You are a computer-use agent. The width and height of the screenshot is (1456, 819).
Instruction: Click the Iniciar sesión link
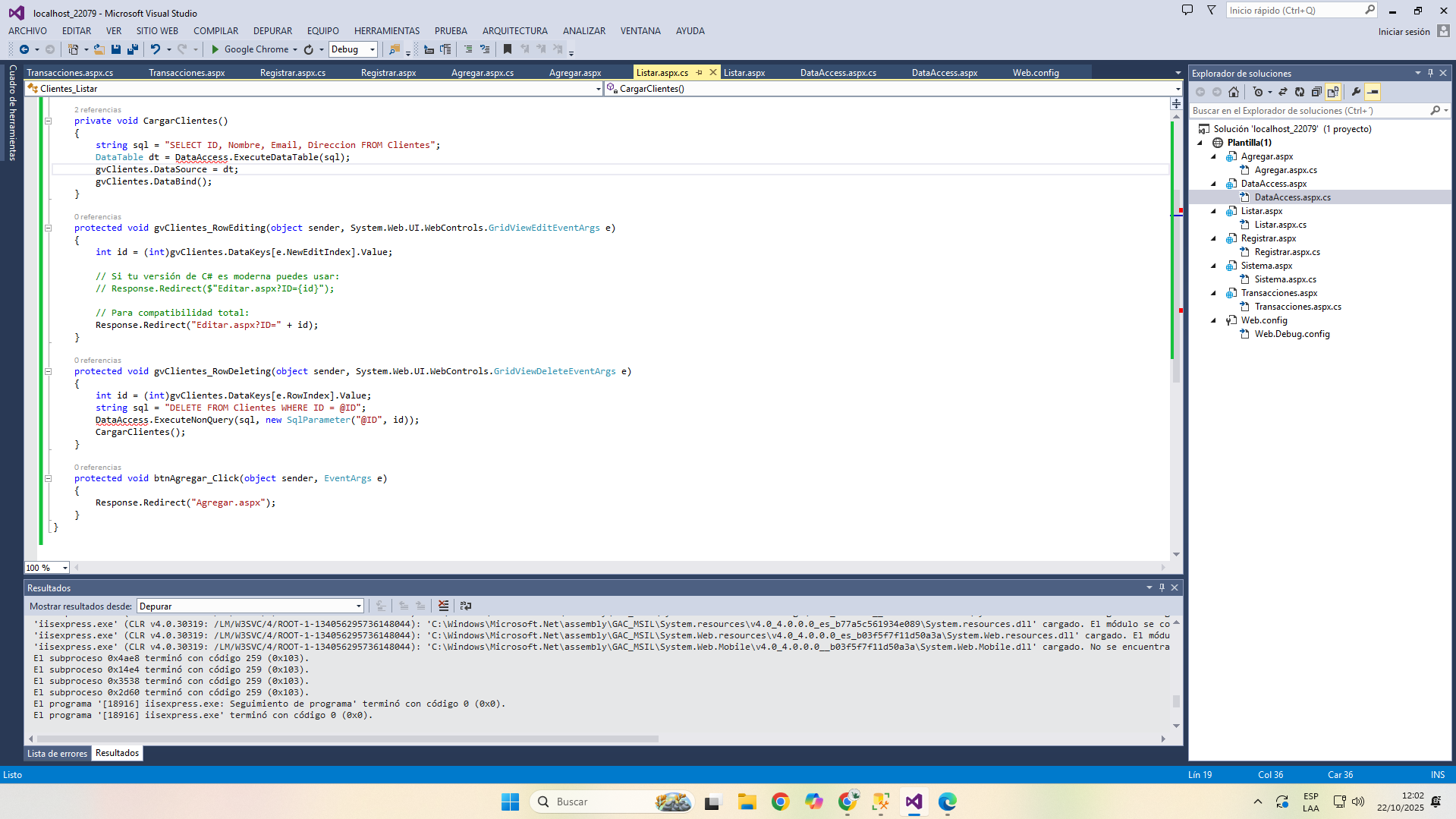[x=1404, y=32]
